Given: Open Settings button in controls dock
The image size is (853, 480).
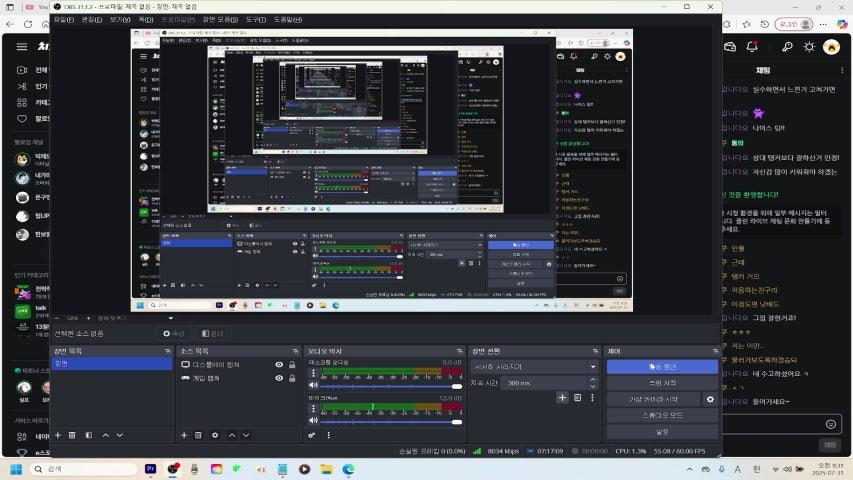Looking at the screenshot, I should coord(662,432).
